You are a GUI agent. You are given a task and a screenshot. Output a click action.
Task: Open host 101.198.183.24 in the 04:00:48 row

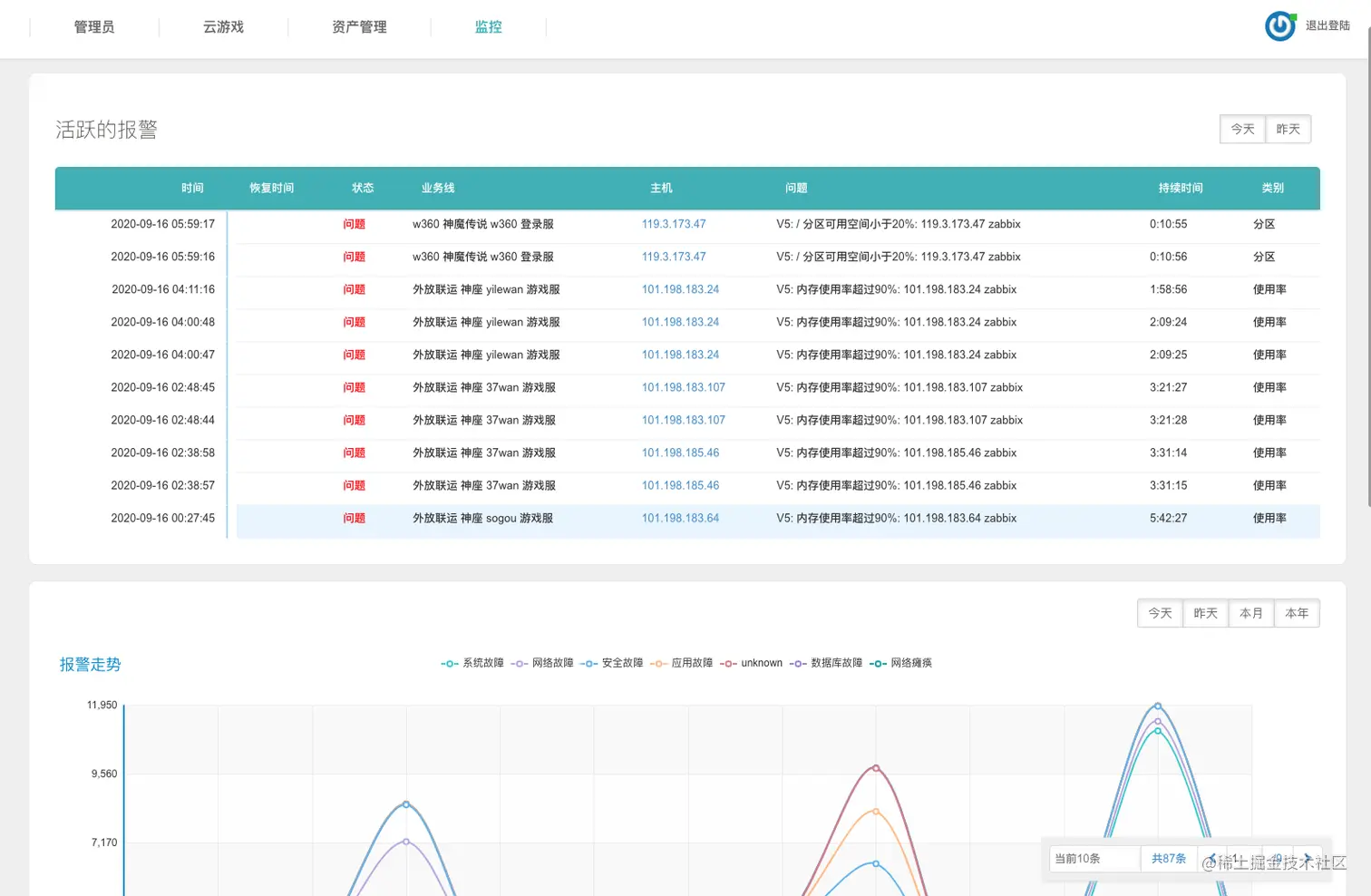point(680,322)
